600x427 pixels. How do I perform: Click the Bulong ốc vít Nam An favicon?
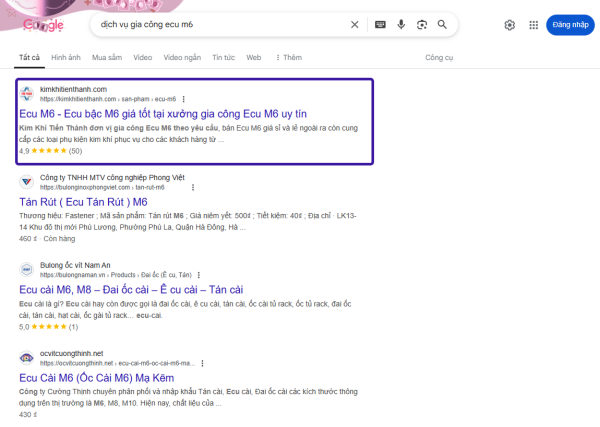point(27,269)
